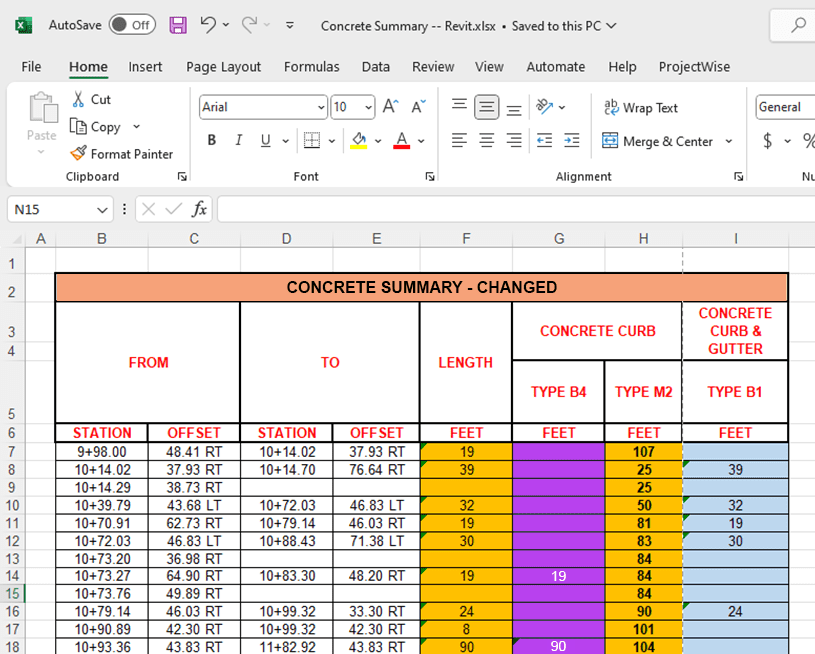Click the Name Box showing N15
The image size is (815, 654).
60,210
